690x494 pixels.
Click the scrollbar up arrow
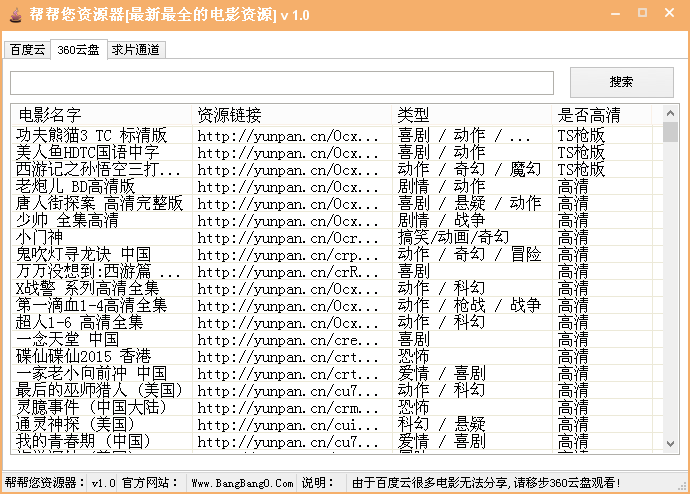(x=670, y=113)
